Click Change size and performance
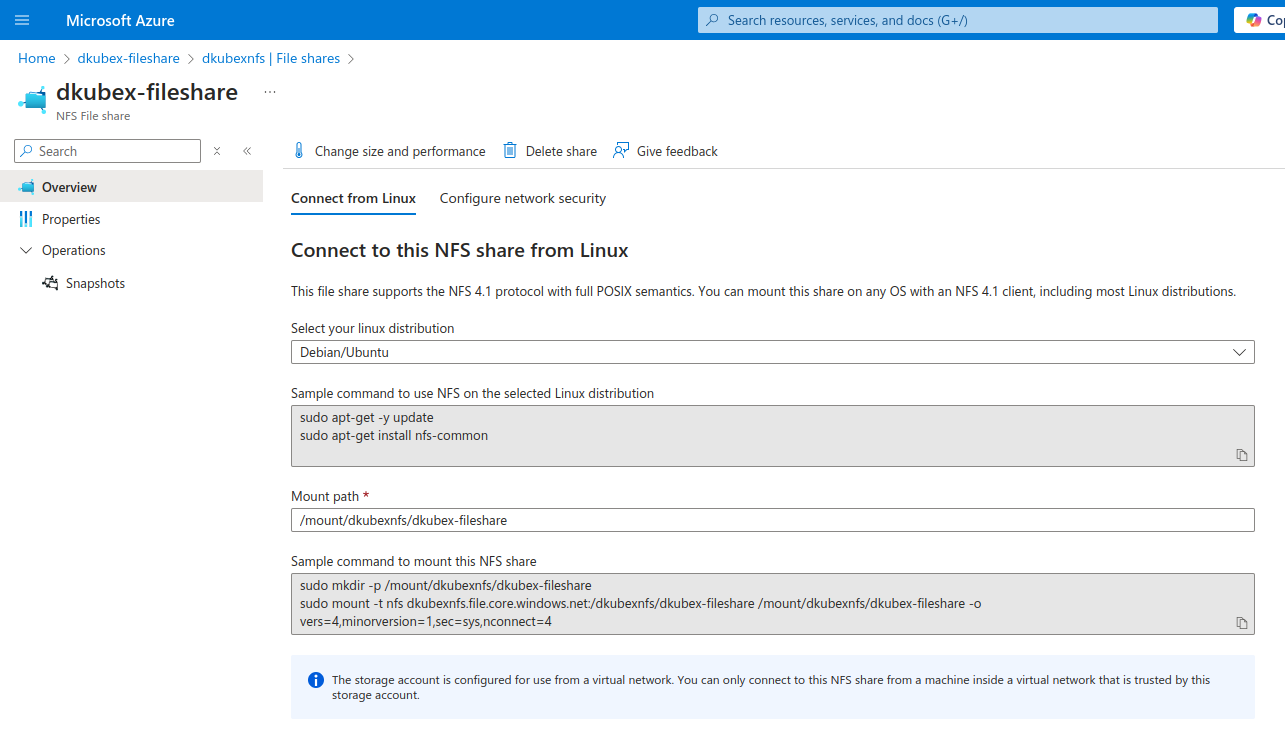Screen dimensions: 1285x737 click(x=388, y=151)
